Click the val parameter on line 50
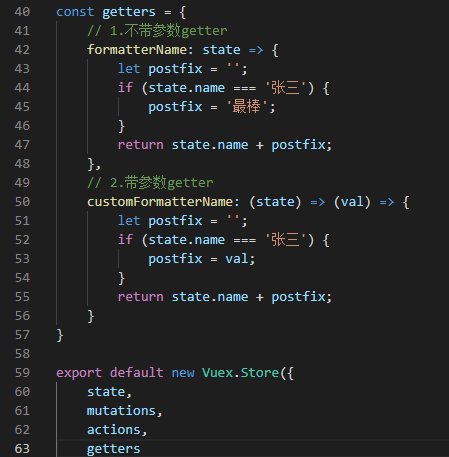This screenshot has height=457, width=449. (352, 202)
